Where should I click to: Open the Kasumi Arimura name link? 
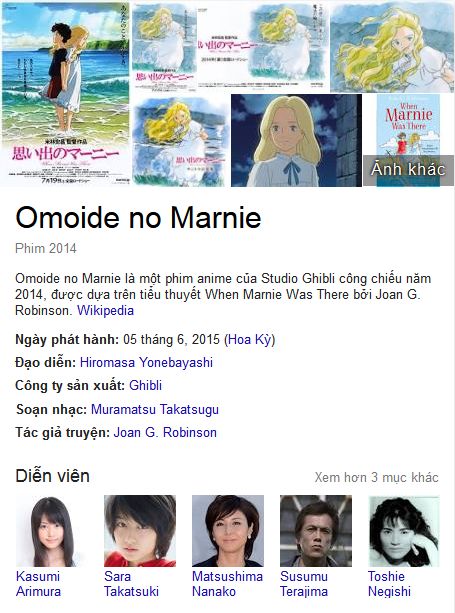(x=38, y=584)
